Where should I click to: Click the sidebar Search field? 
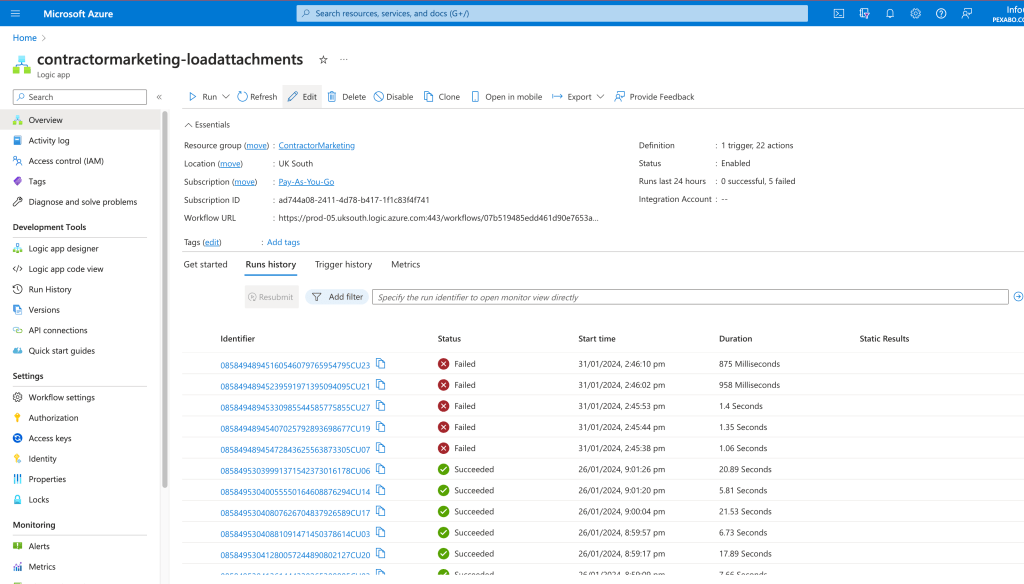point(80,97)
